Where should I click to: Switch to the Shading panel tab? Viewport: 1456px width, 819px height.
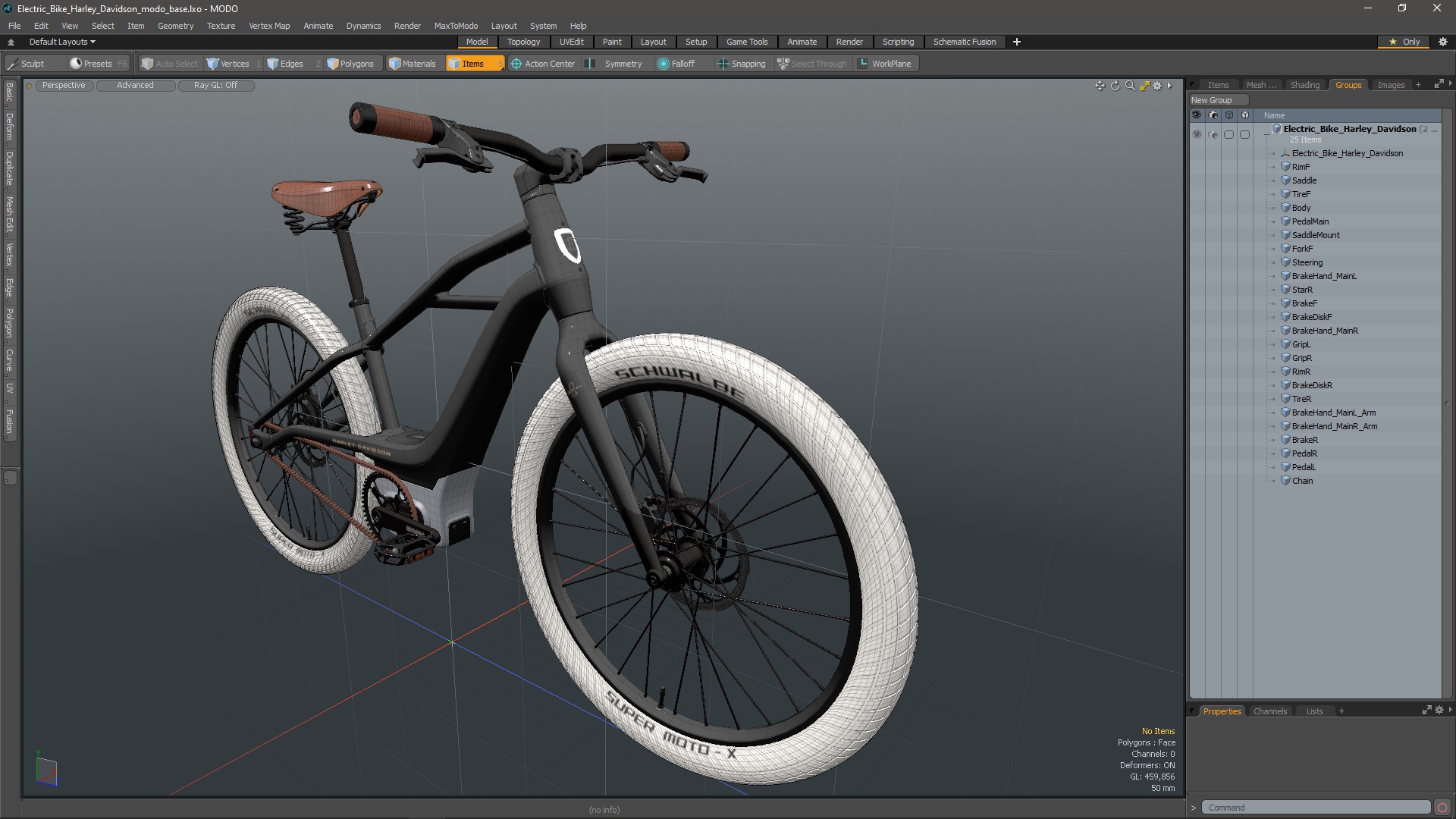1304,85
